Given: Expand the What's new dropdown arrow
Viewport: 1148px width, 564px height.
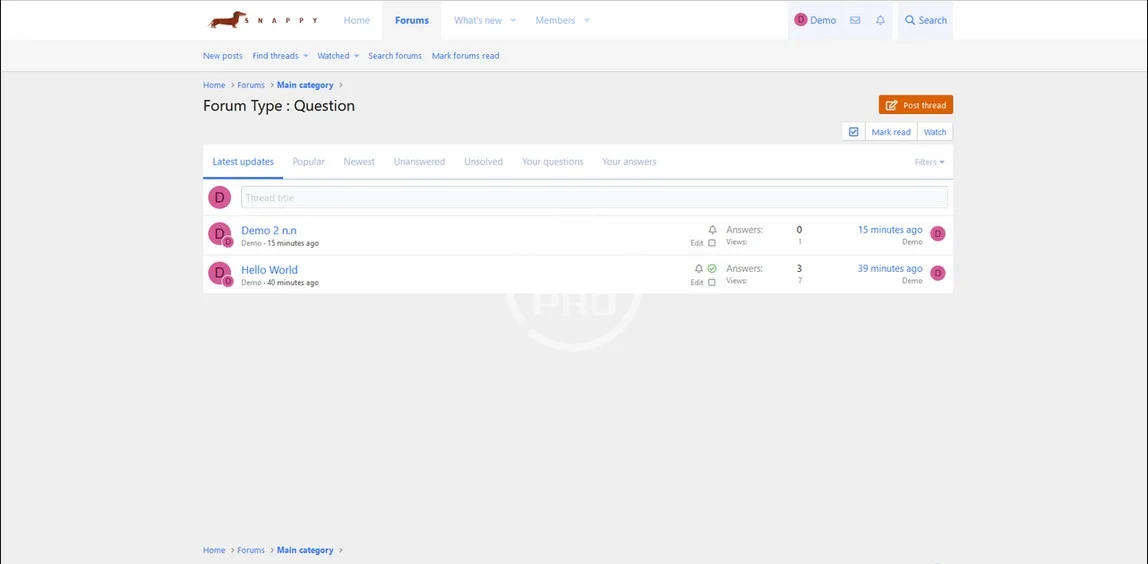Looking at the screenshot, I should click(x=513, y=20).
